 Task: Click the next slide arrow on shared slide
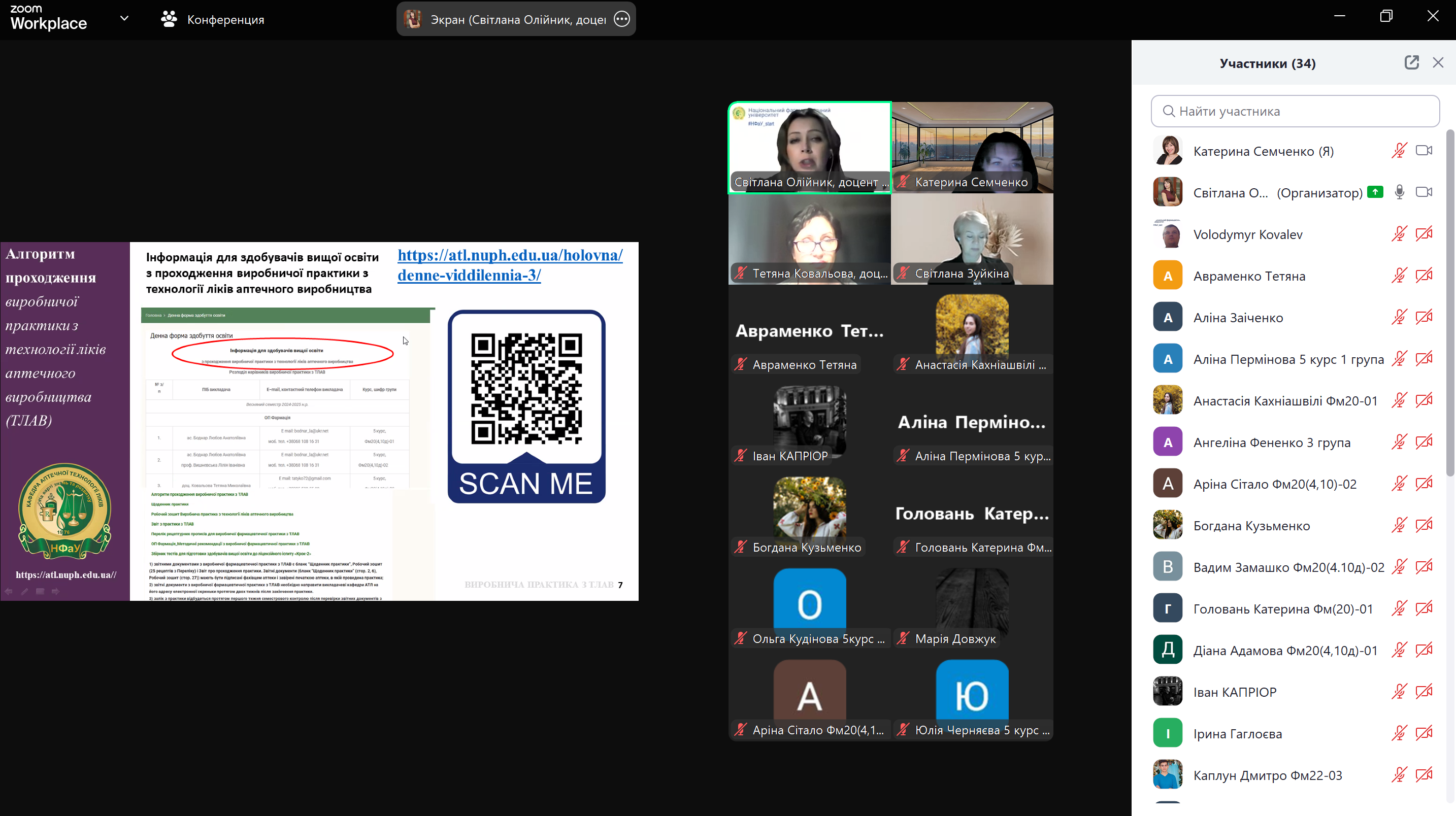click(55, 591)
